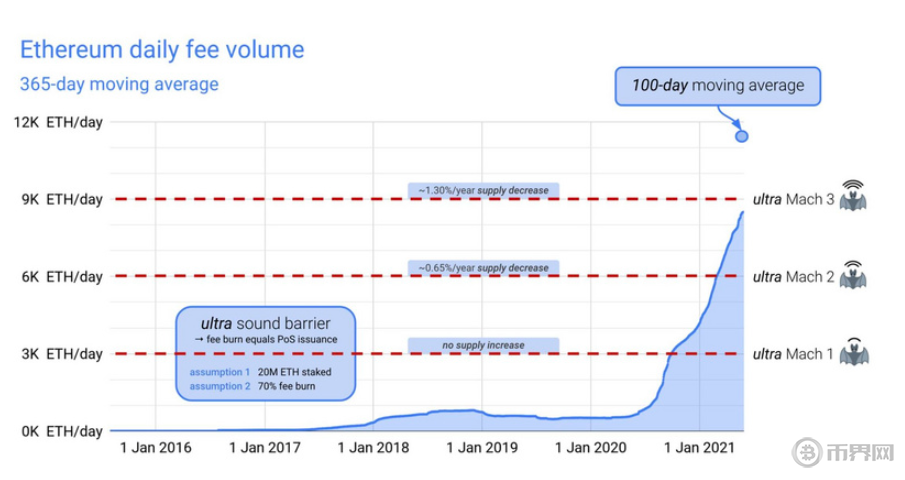
Task: Click the '1 Jan 2020' date label
Action: click(x=590, y=448)
